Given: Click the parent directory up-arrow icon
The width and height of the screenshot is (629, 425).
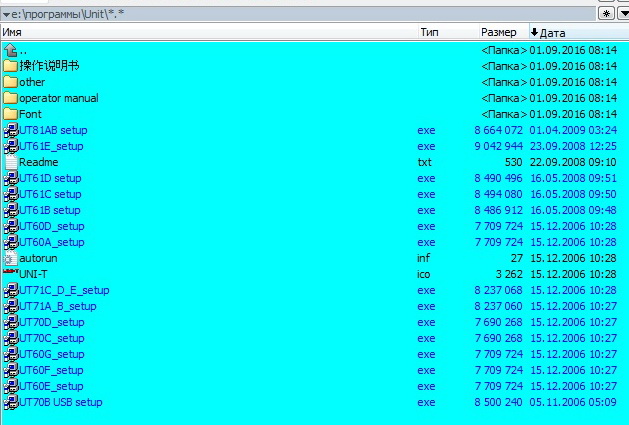Looking at the screenshot, I should pos(11,50).
